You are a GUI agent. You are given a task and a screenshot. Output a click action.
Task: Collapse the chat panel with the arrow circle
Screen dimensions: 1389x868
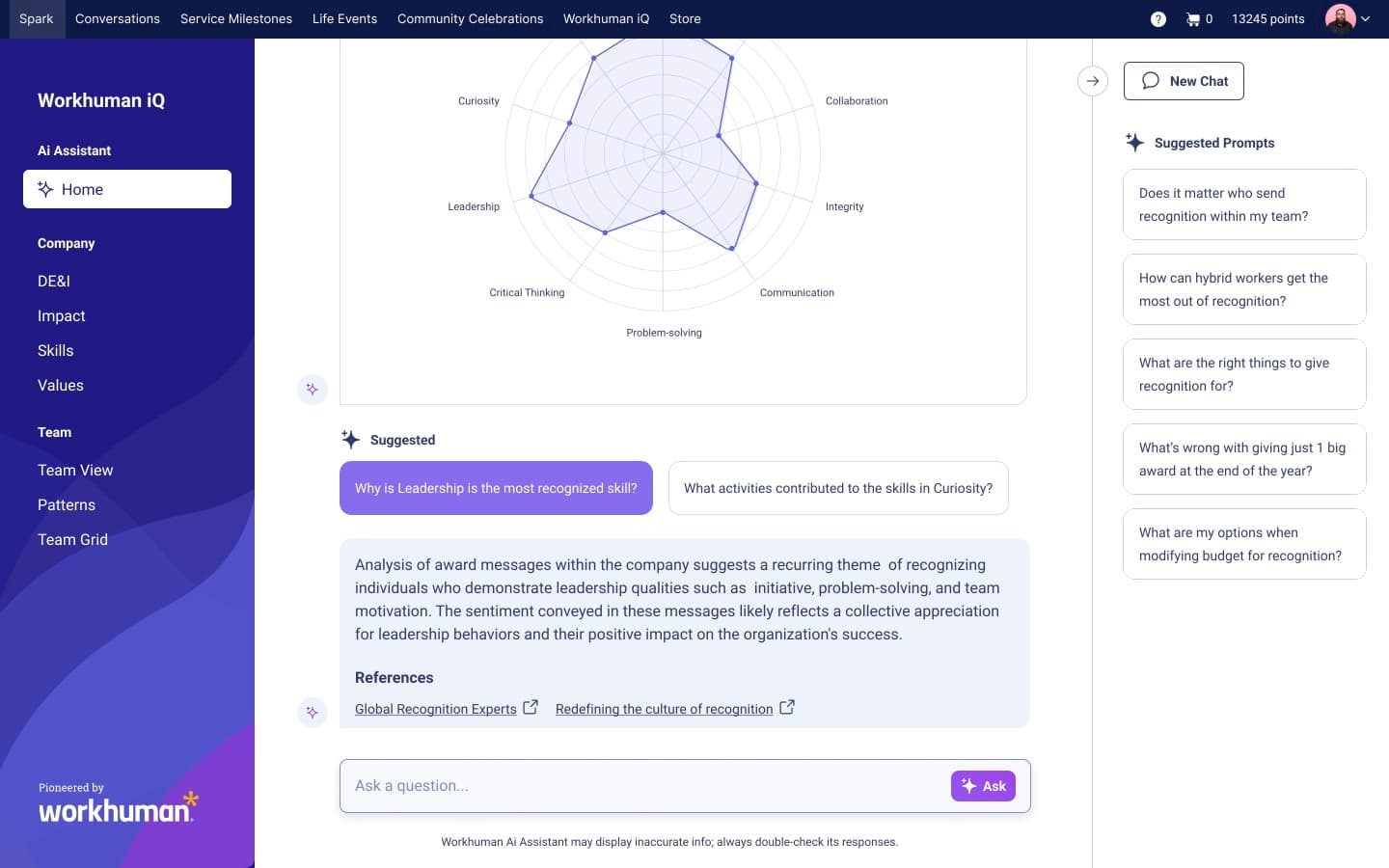pyautogui.click(x=1092, y=81)
